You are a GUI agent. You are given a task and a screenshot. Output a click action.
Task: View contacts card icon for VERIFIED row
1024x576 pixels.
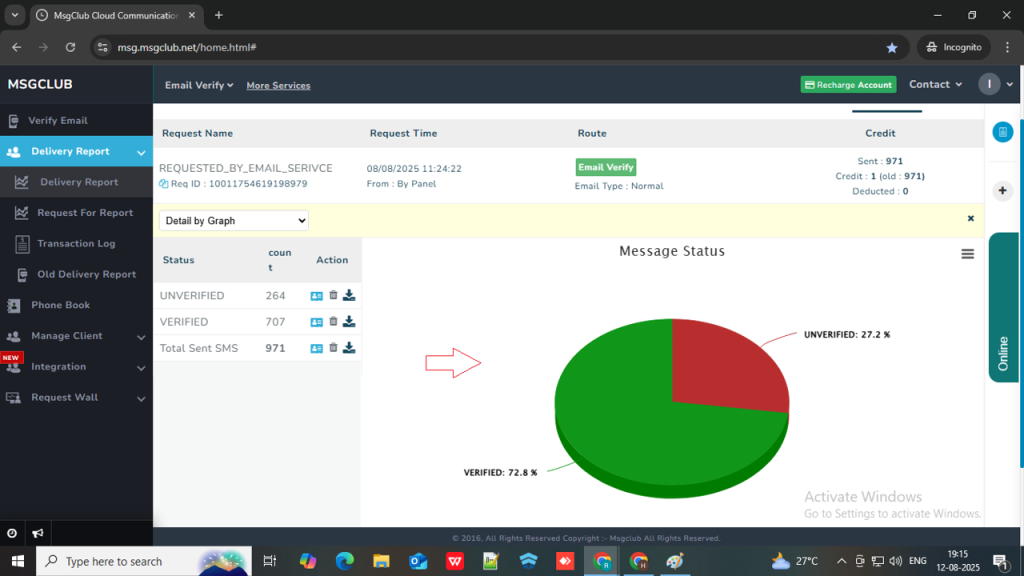[316, 322]
